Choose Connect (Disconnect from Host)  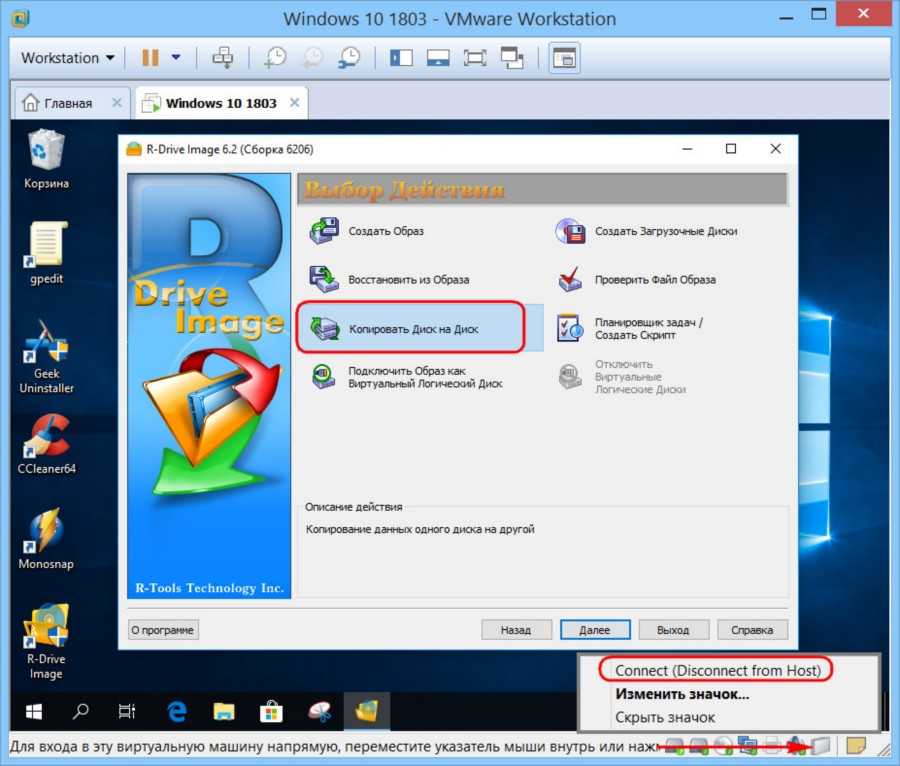pyautogui.click(x=717, y=670)
